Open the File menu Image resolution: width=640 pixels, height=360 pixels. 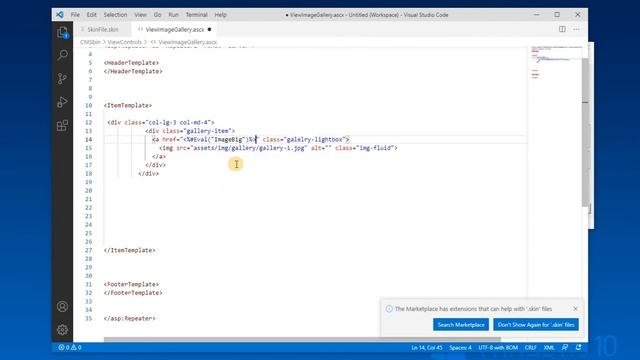pos(75,15)
